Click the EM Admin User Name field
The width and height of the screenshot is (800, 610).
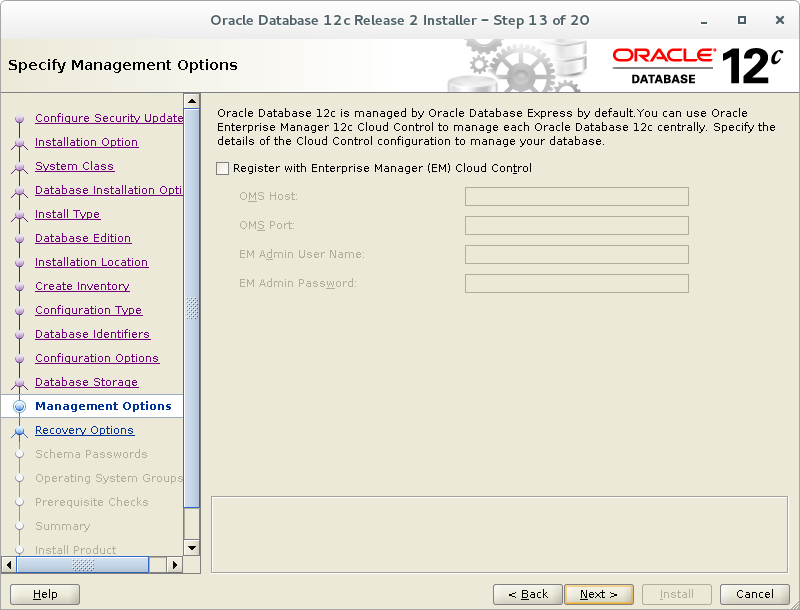[x=577, y=255]
